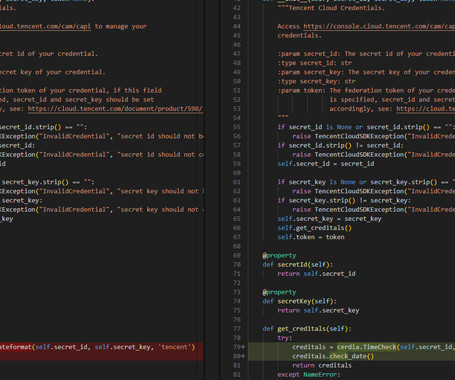This screenshot has height=380, width=455.
Task: Open the https://cloud.te link on line 53
Action: 426,109
